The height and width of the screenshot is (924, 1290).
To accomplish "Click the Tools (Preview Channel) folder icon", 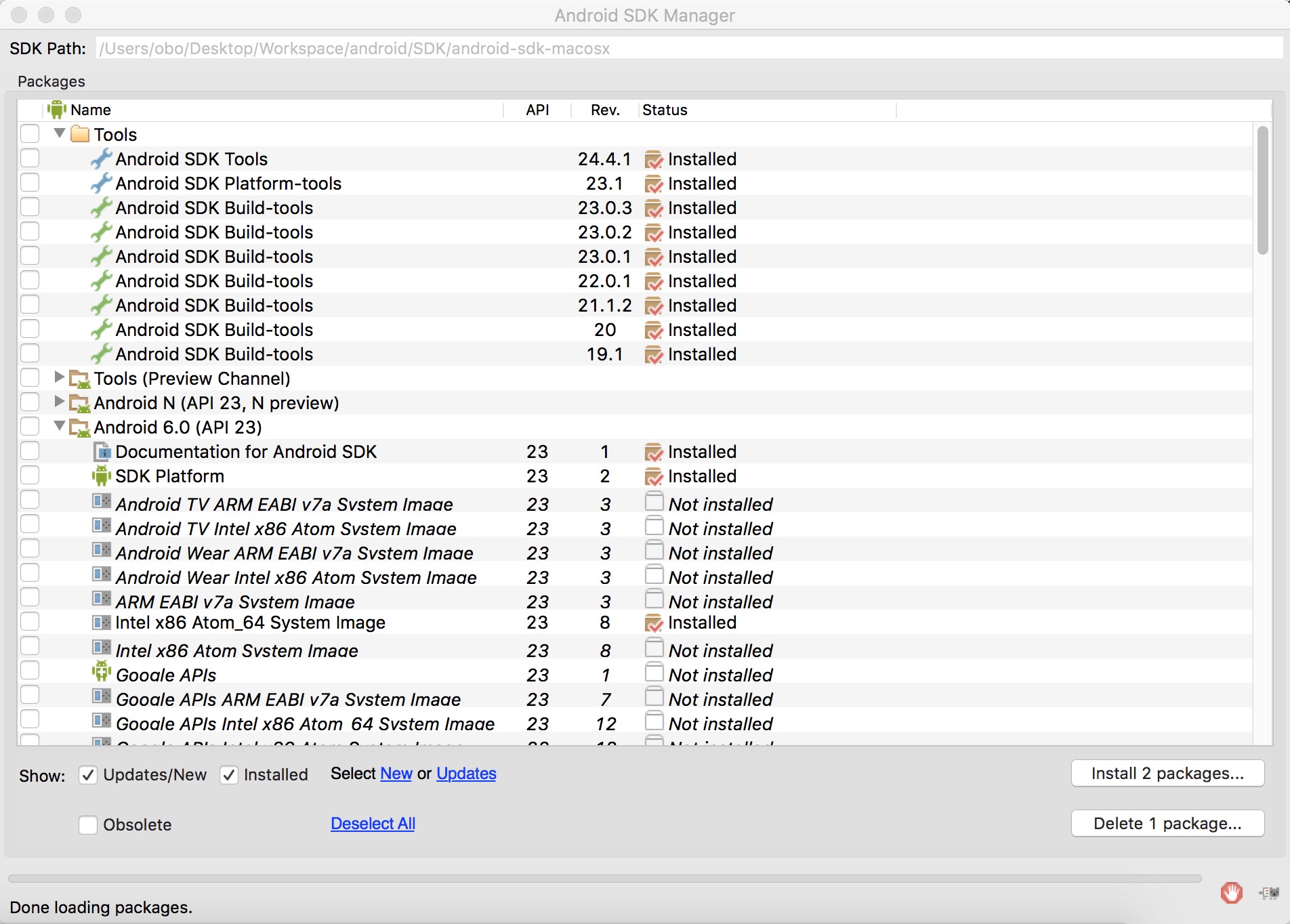I will click(x=80, y=379).
